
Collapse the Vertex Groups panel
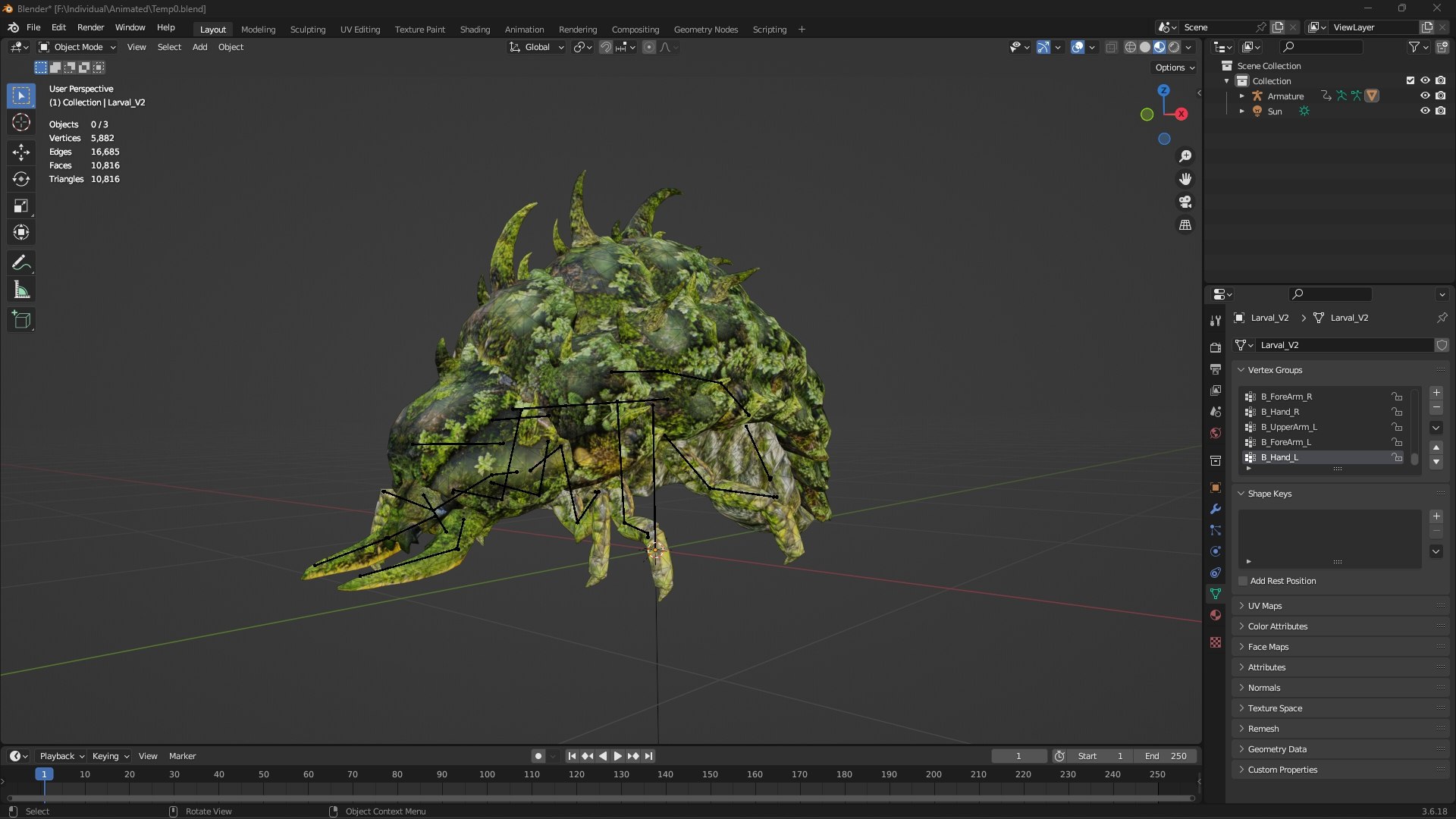coord(1341,370)
